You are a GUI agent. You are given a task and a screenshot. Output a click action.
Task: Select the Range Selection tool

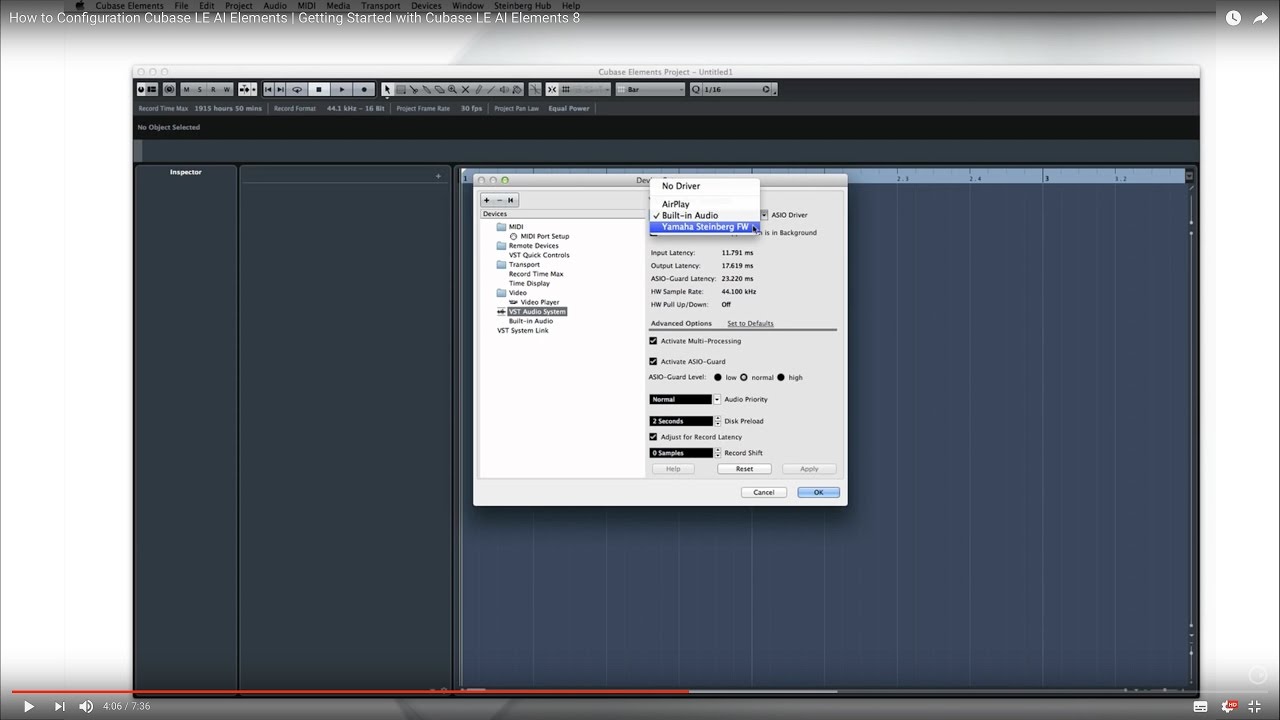click(x=401, y=89)
